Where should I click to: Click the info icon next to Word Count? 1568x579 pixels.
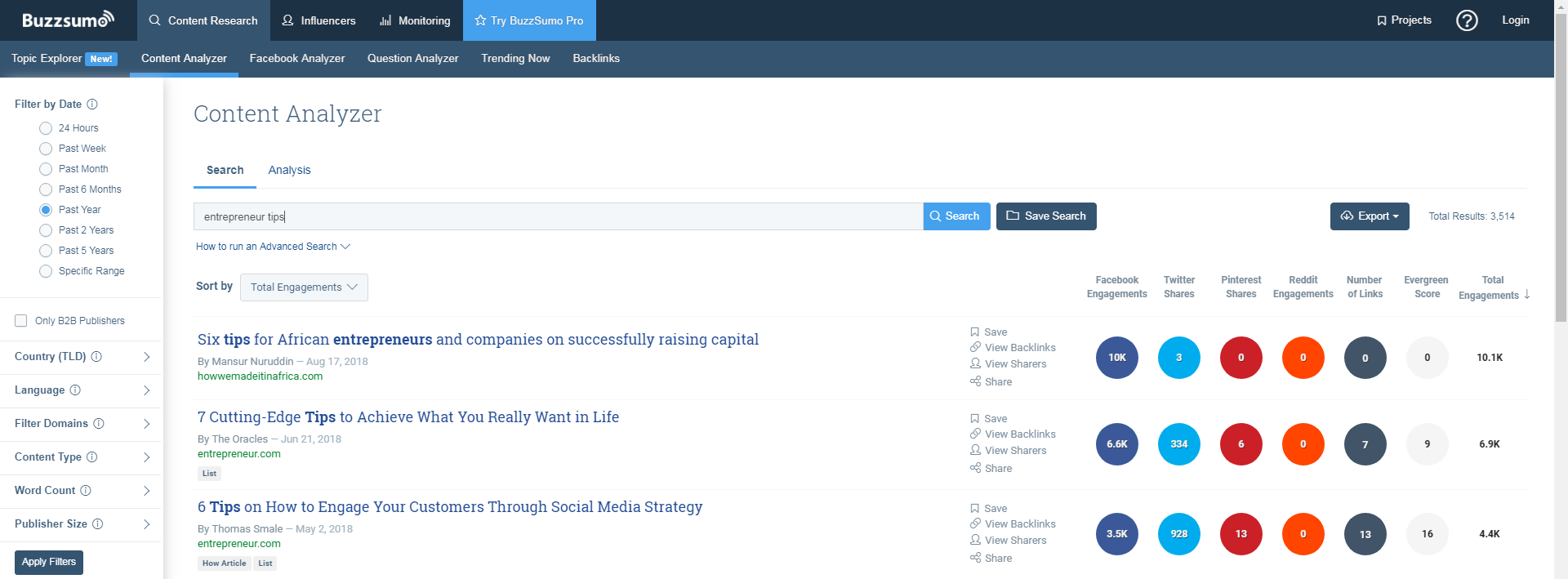pos(86,490)
